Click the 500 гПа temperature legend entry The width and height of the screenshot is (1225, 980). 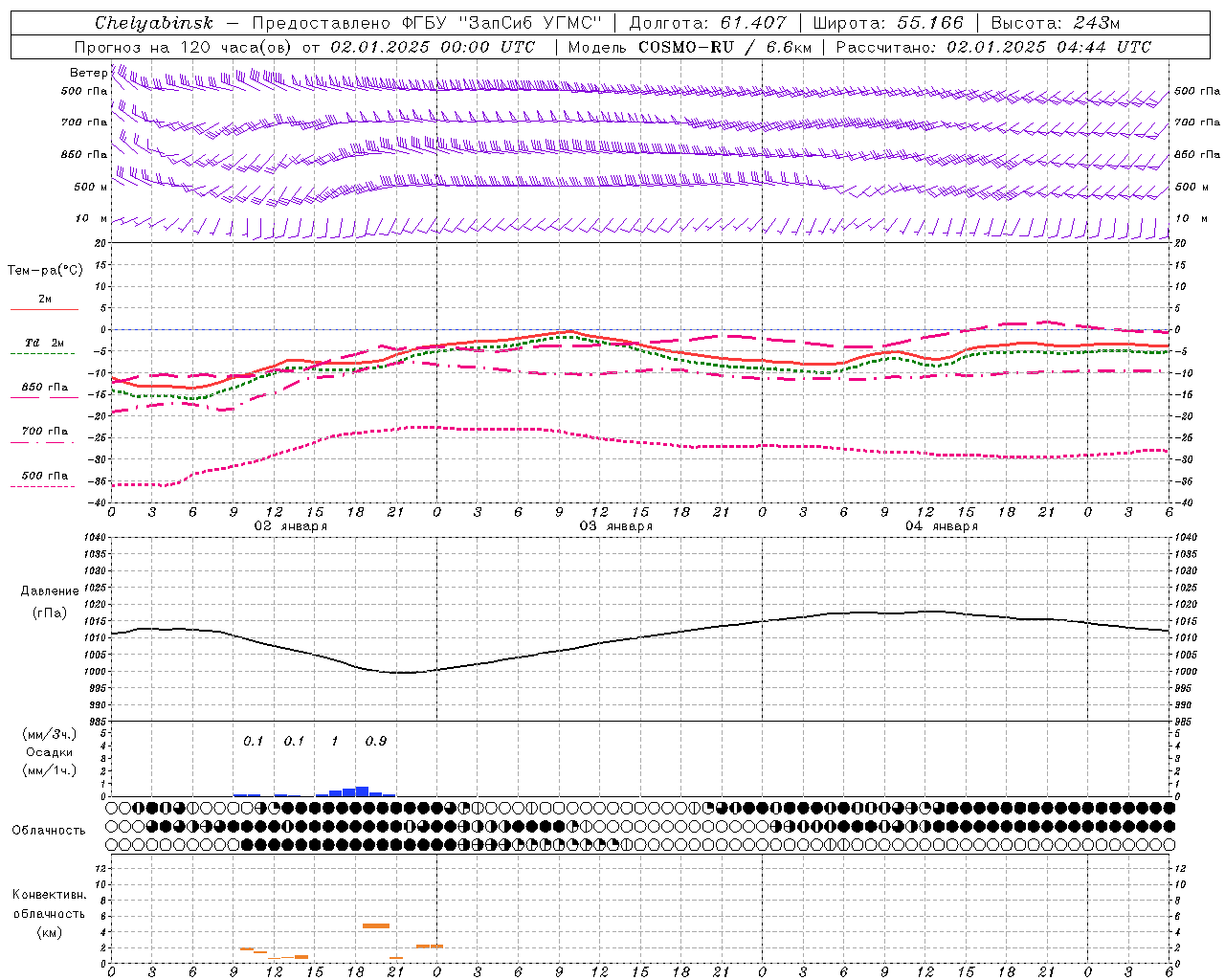[x=45, y=476]
